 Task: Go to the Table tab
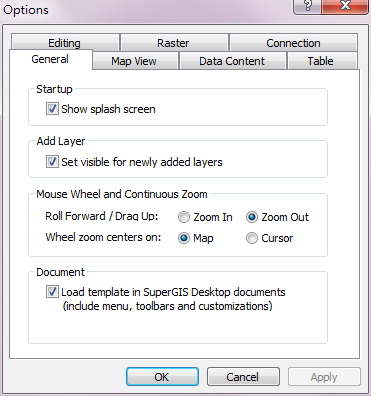321,61
